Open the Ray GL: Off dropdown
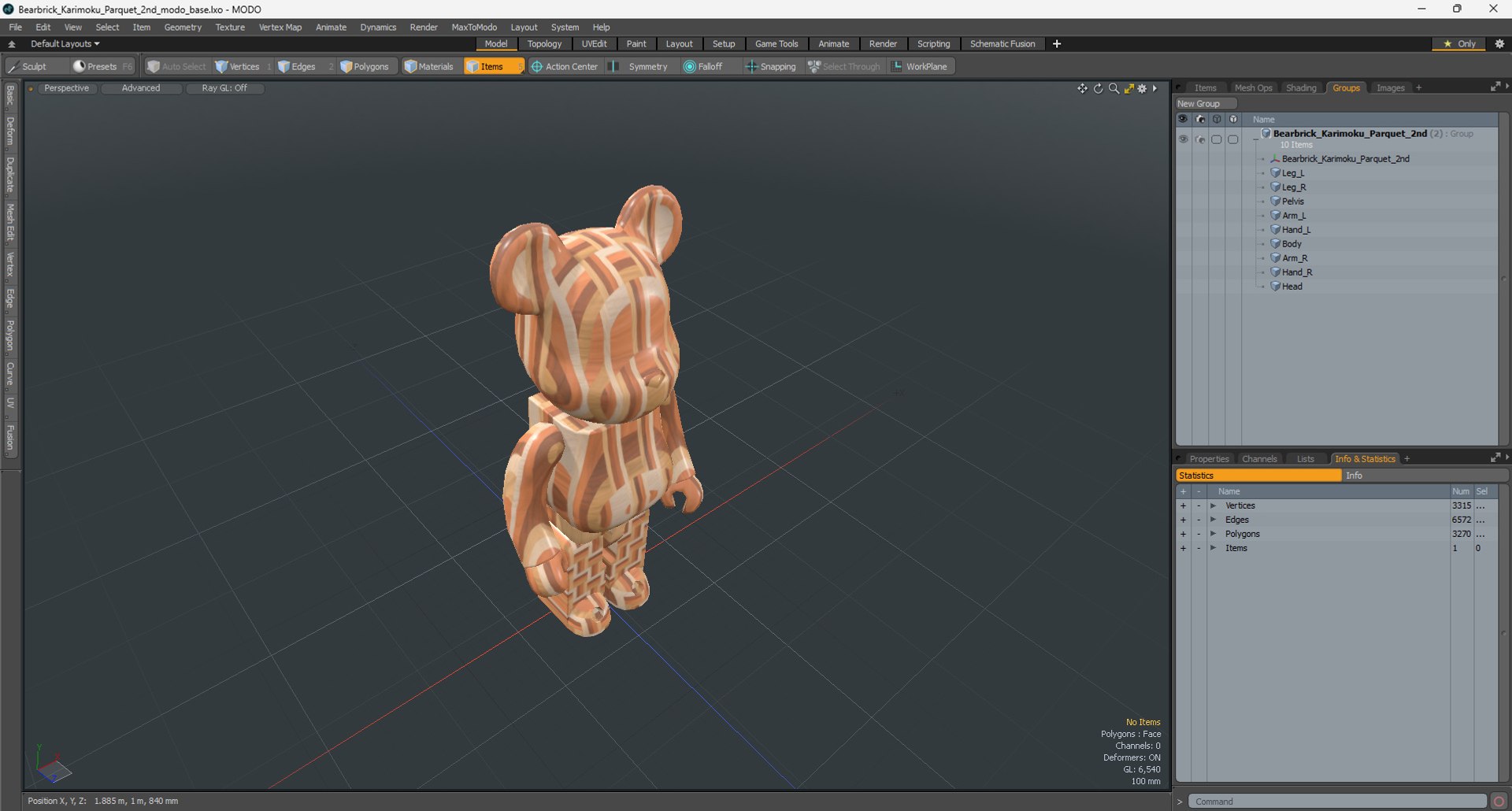This screenshot has height=811, width=1512. pos(224,88)
